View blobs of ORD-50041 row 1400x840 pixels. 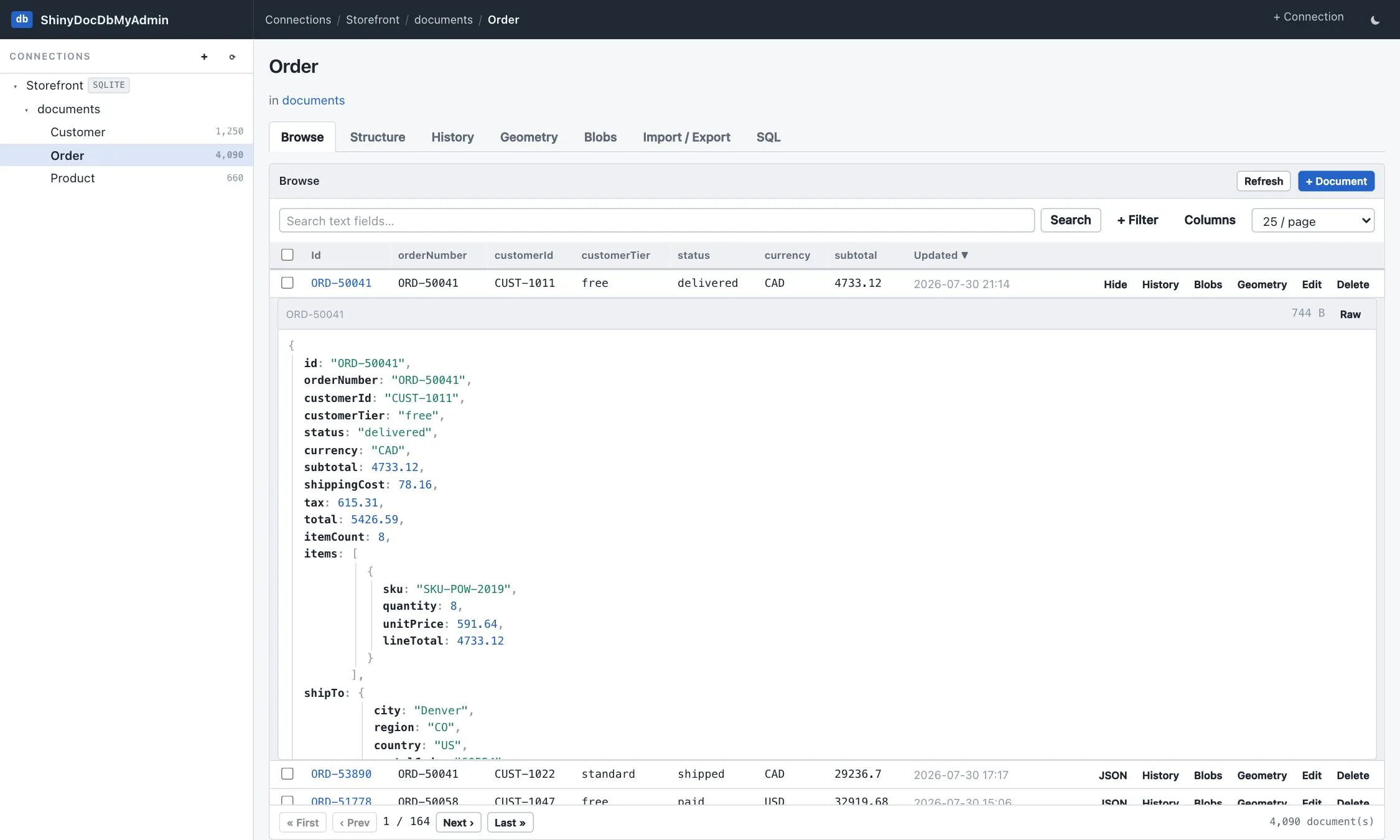tap(1208, 284)
